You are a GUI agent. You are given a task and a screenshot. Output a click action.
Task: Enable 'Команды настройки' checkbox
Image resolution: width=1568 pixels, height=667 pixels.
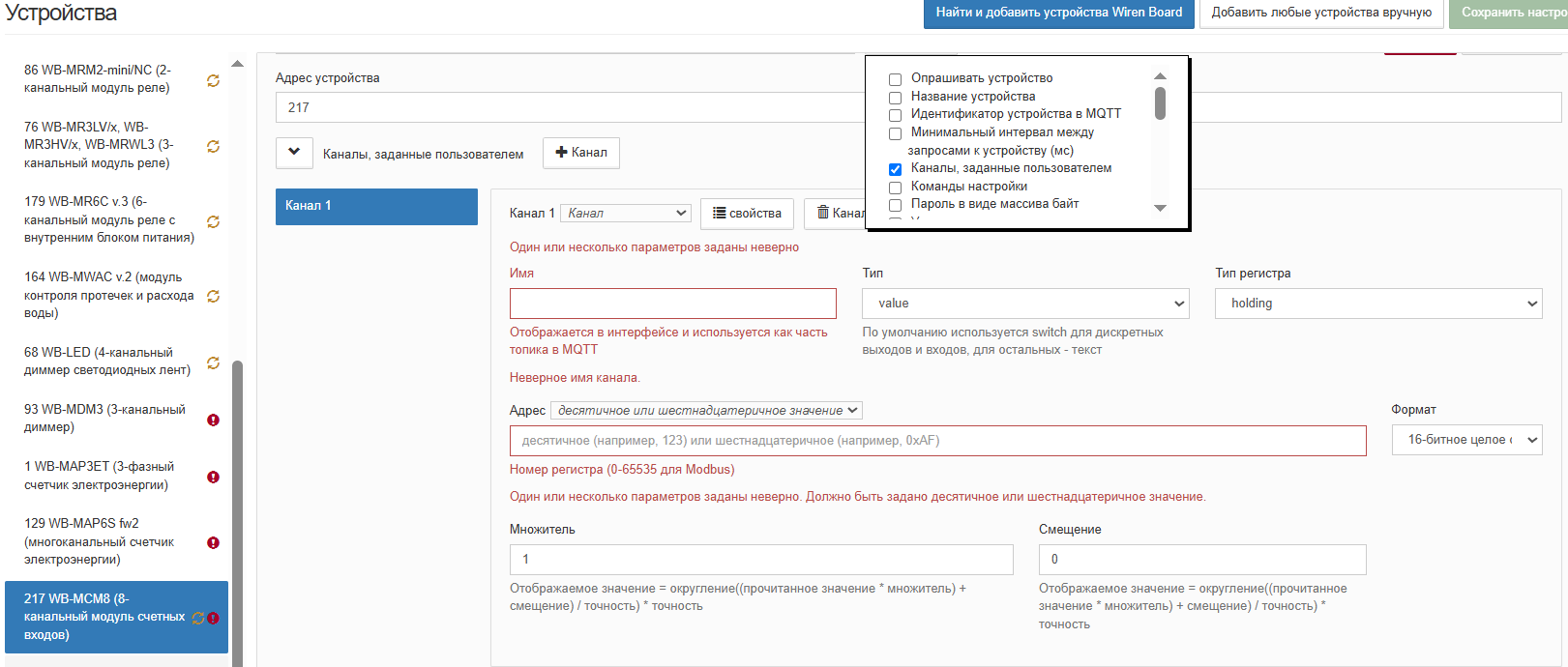895,188
